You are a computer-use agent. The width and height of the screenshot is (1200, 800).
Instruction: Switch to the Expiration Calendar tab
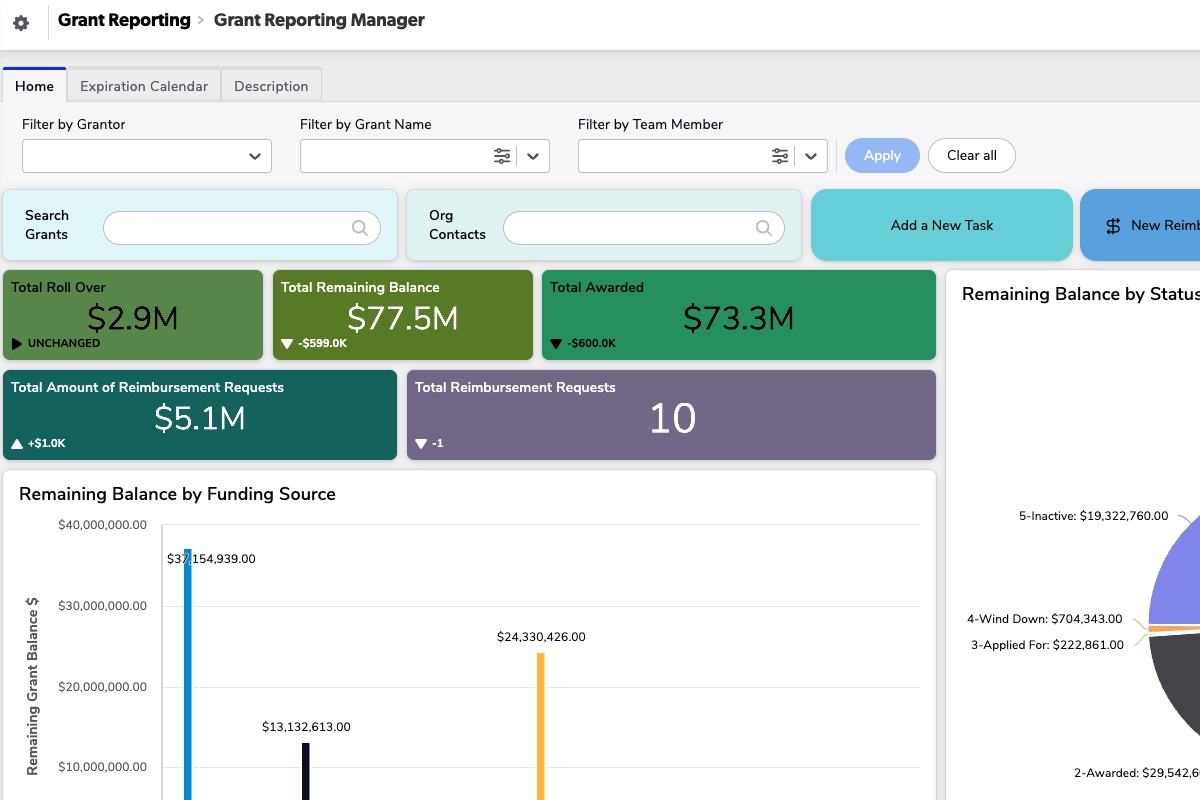tap(144, 86)
